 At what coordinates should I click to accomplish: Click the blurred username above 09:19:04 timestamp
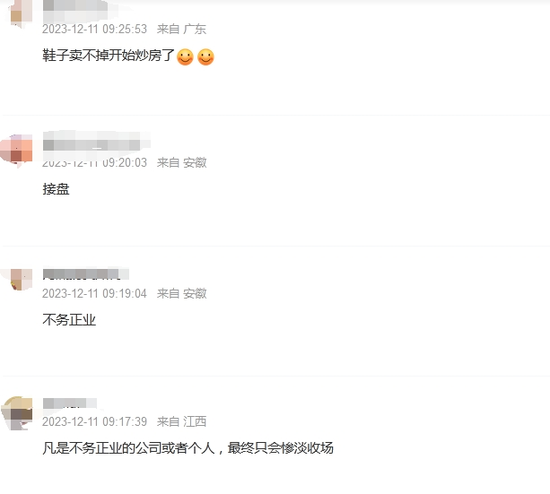86,274
